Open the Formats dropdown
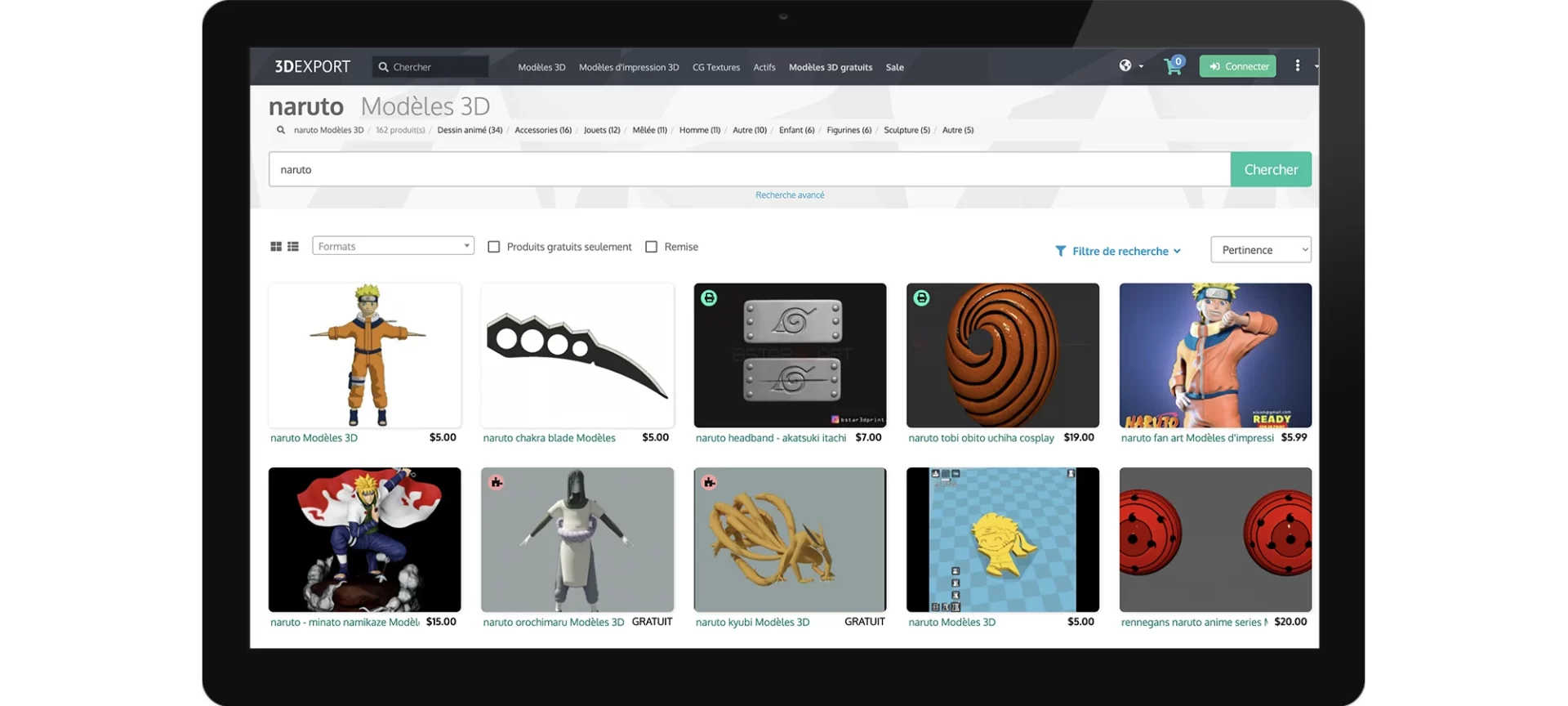 pyautogui.click(x=393, y=246)
